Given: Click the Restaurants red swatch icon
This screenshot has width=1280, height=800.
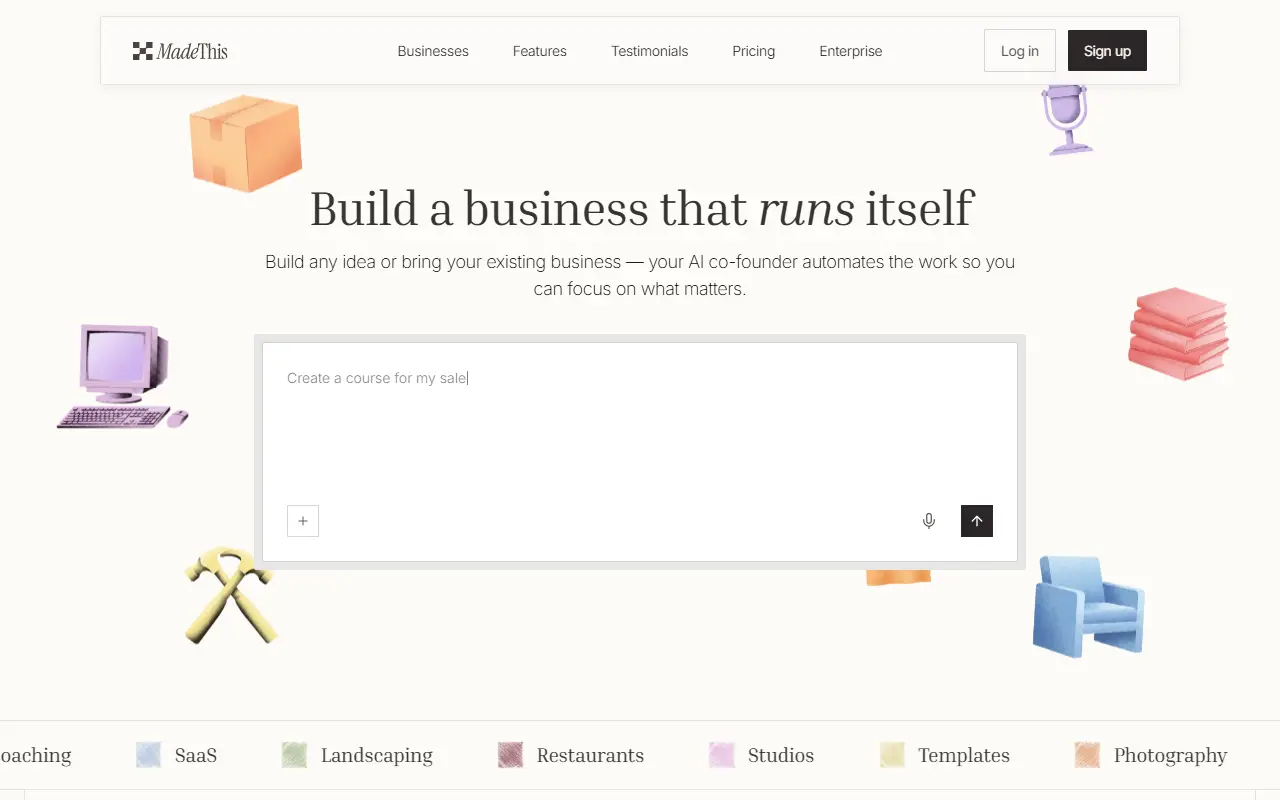Looking at the screenshot, I should click(x=510, y=755).
